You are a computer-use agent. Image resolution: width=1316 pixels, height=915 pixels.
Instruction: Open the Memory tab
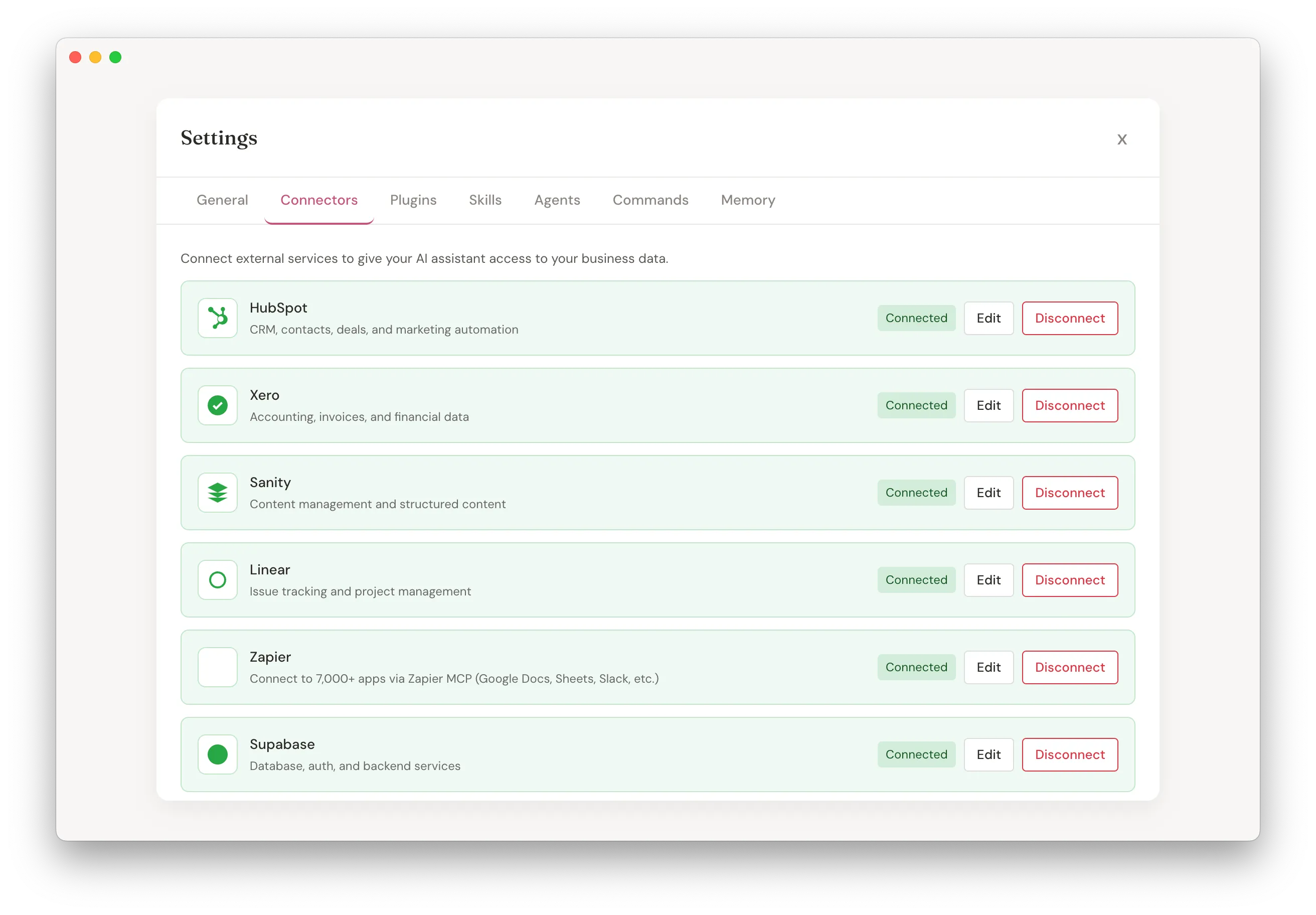(747, 200)
